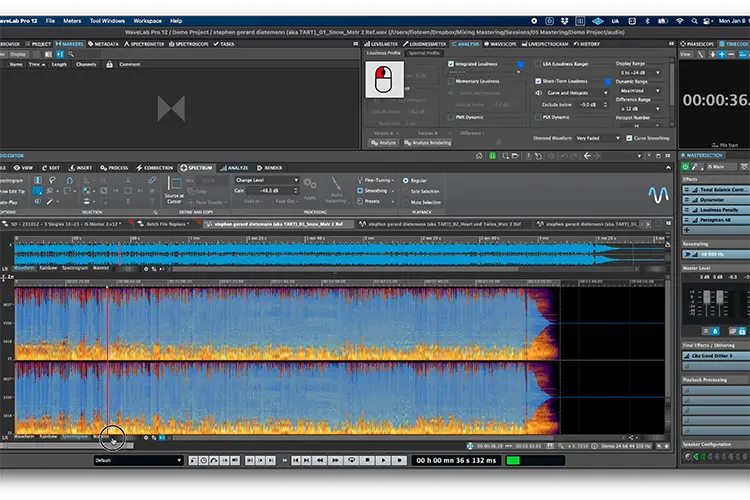The image size is (750, 500).
Task: Open the Tool Windows menu
Action: tap(107, 21)
